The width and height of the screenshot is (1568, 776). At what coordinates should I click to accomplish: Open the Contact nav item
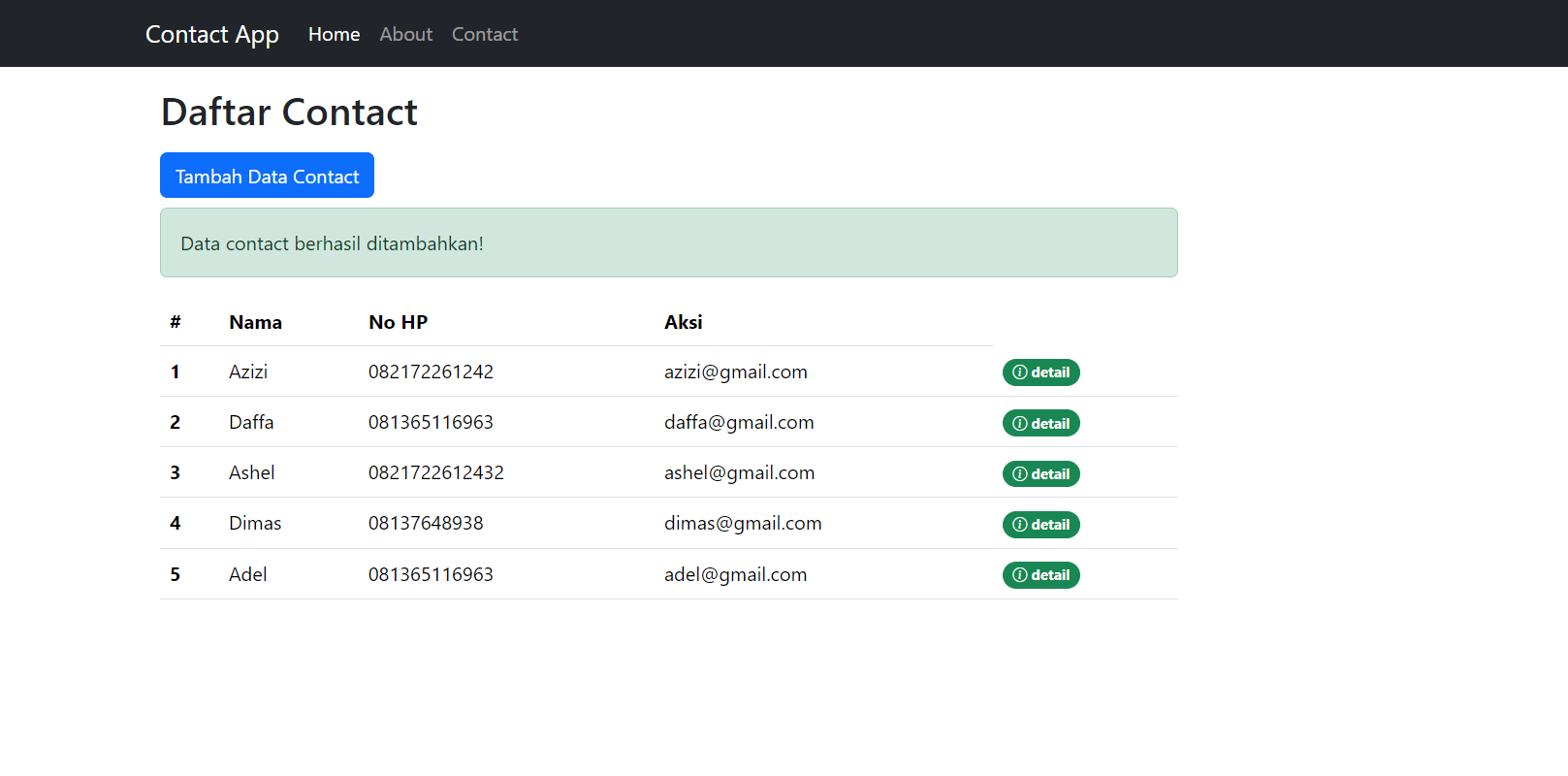(485, 34)
